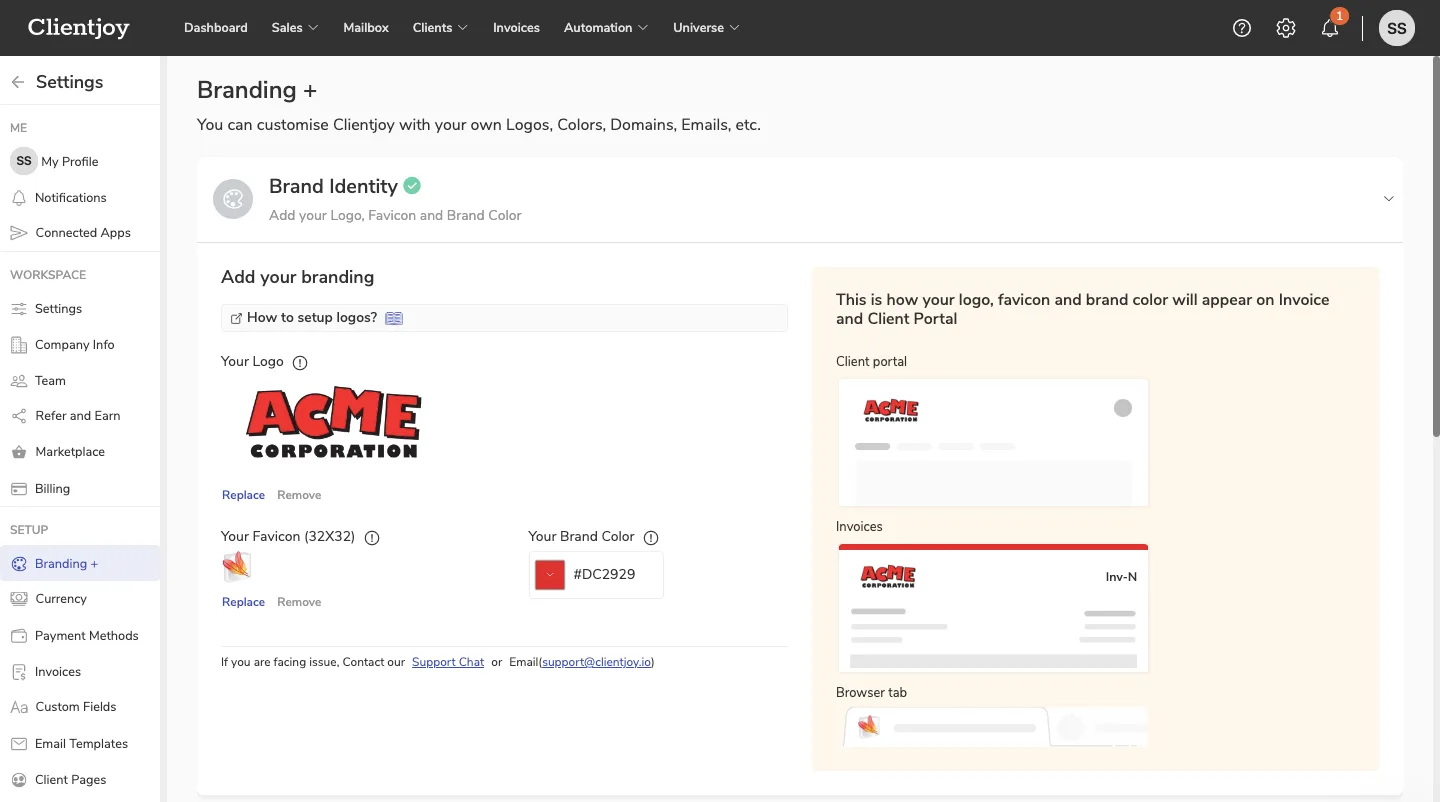This screenshot has height=802, width=1440.
Task: Click the Client portal preview card
Action: pos(993,442)
